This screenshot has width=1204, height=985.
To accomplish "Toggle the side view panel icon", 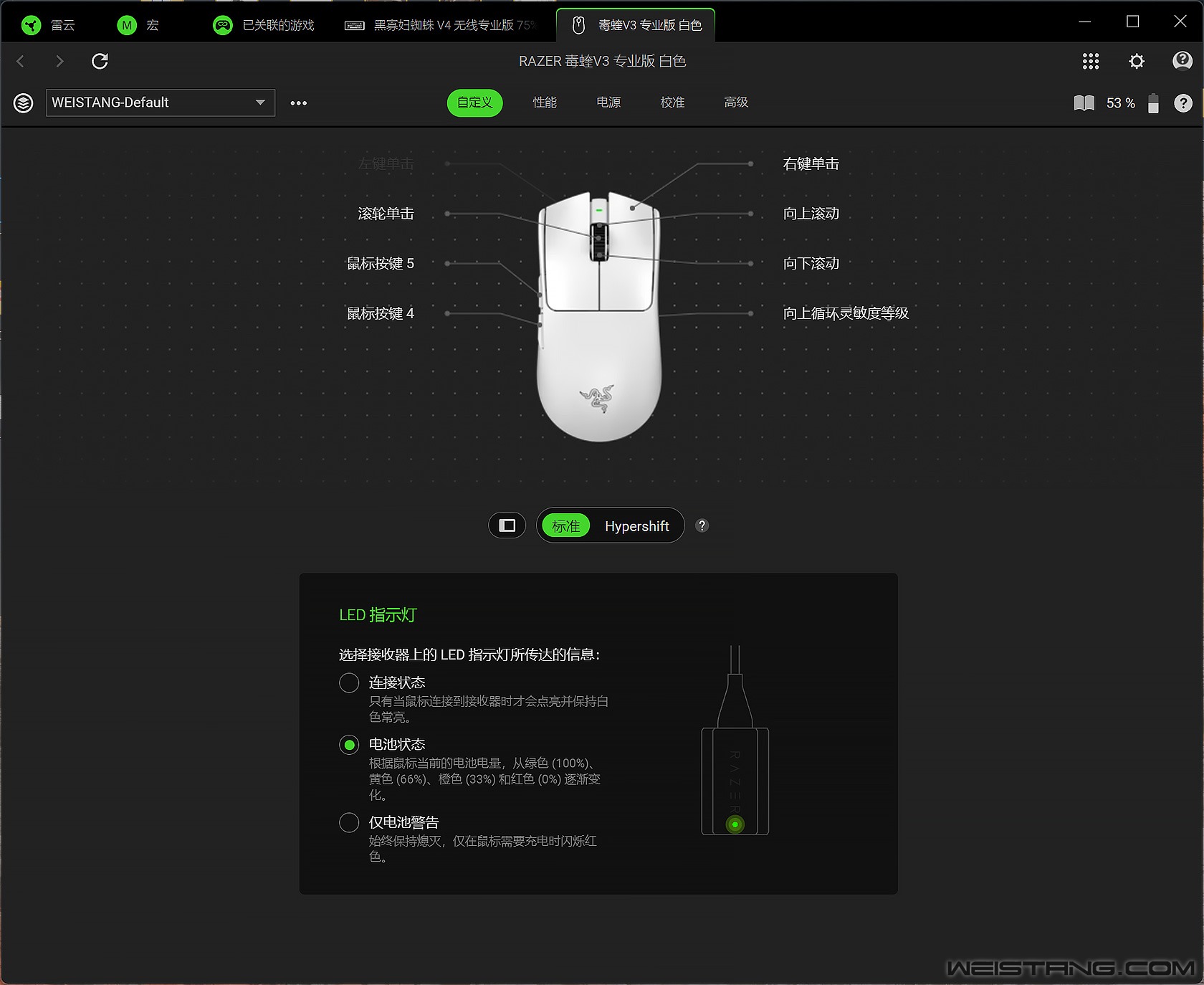I will [x=507, y=525].
